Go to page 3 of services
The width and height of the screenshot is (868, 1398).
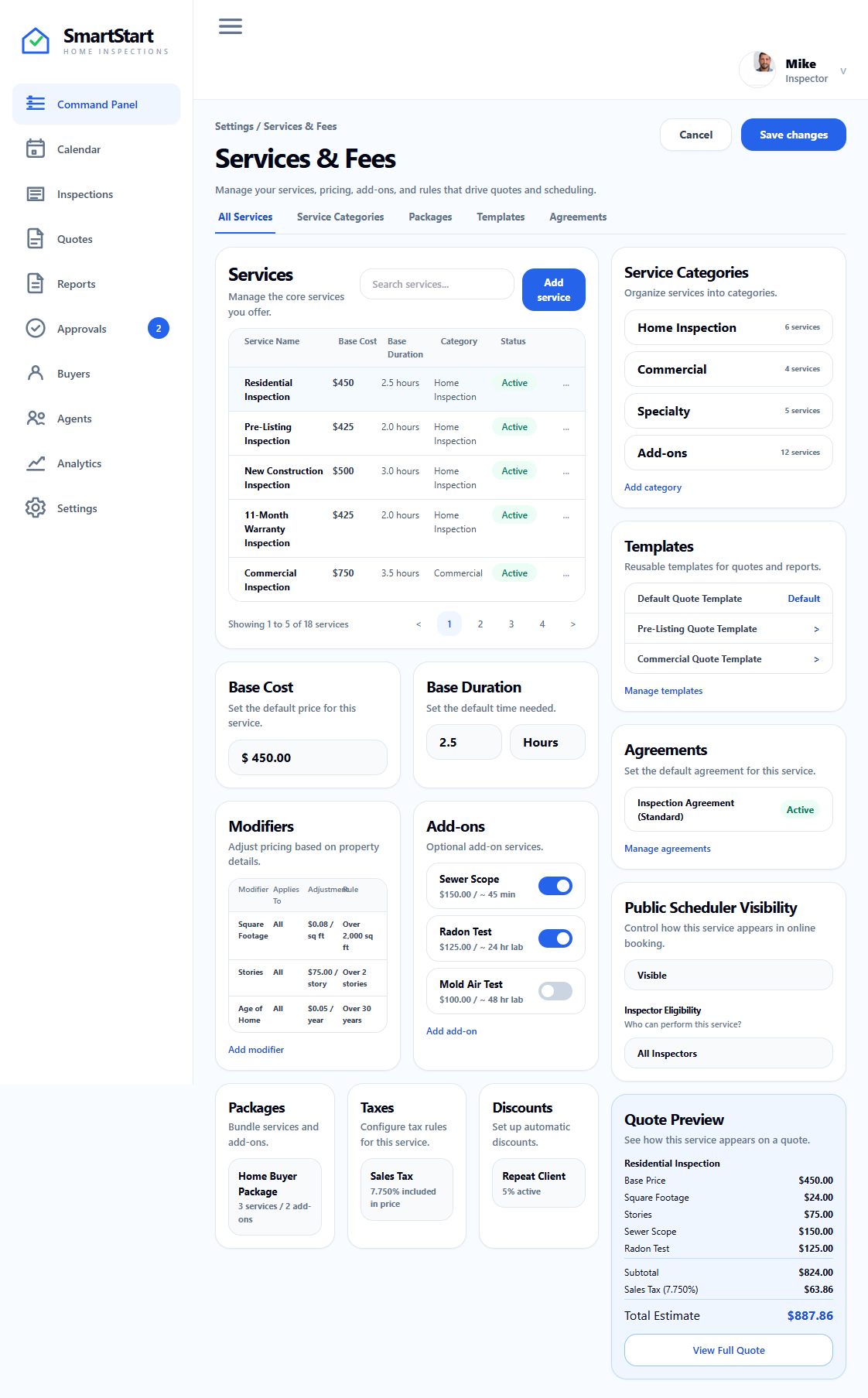click(x=511, y=624)
